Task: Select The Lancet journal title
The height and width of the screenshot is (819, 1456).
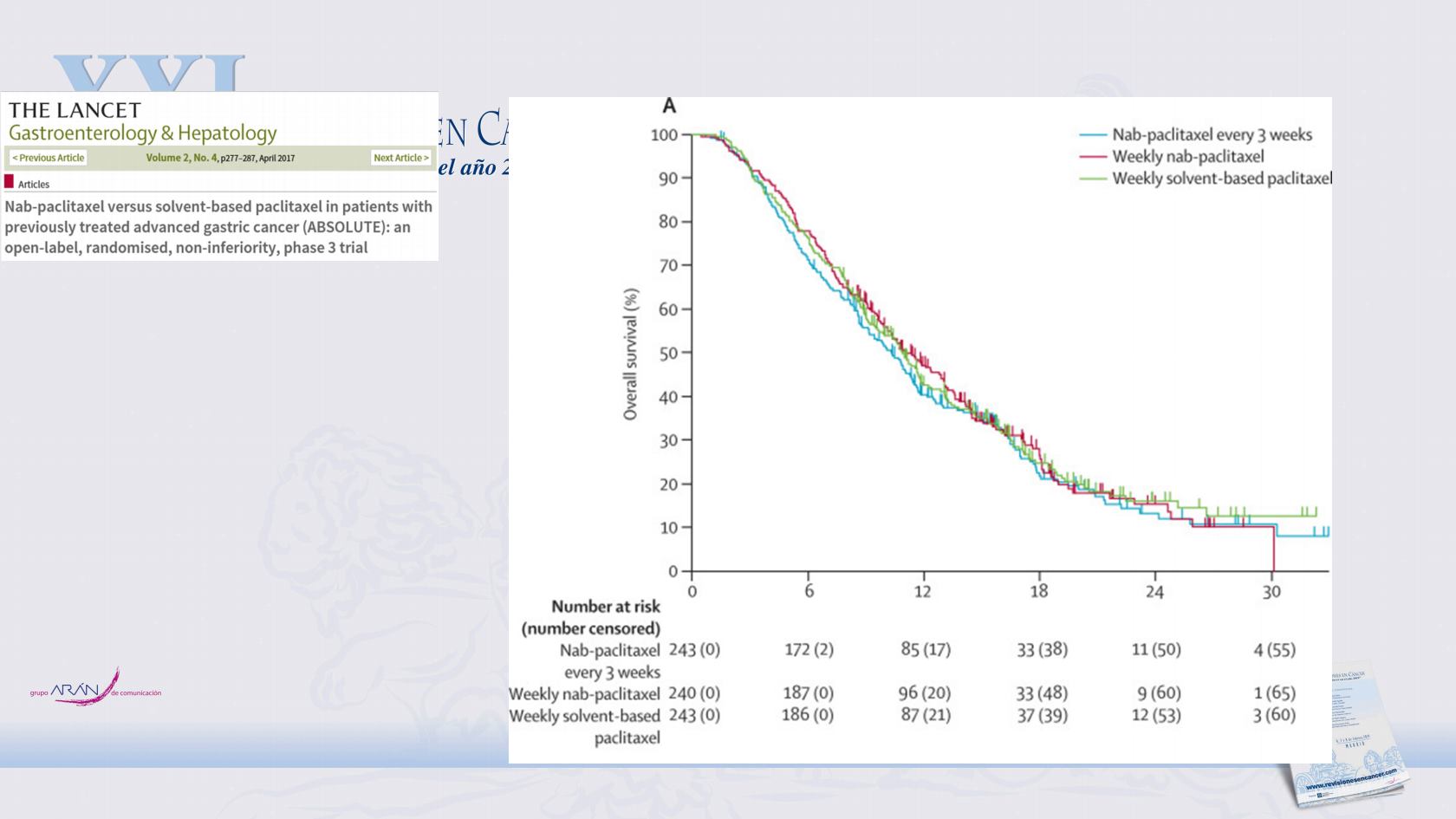Action: click(x=75, y=110)
